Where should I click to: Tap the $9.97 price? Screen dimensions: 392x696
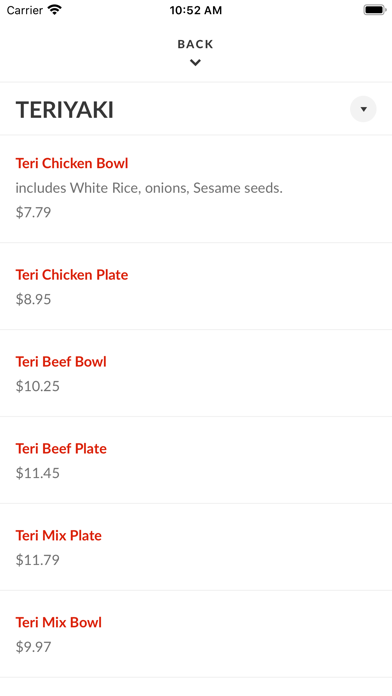(33, 647)
